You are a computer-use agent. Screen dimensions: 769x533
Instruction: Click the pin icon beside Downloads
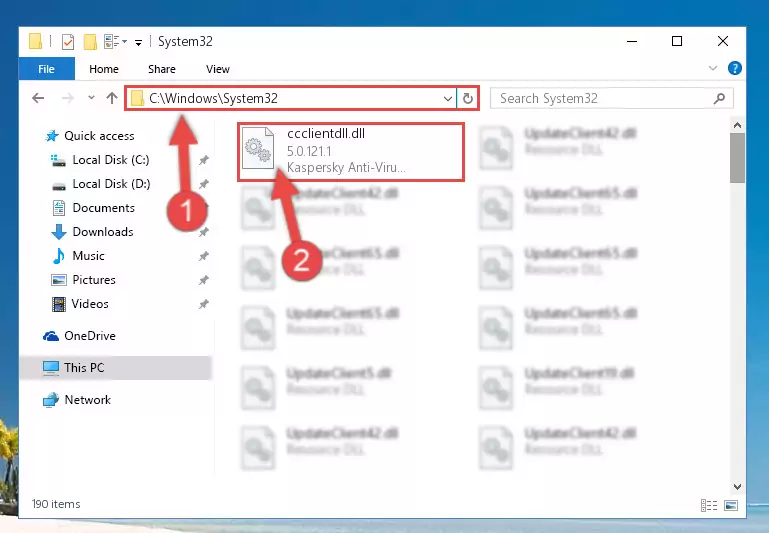point(204,232)
